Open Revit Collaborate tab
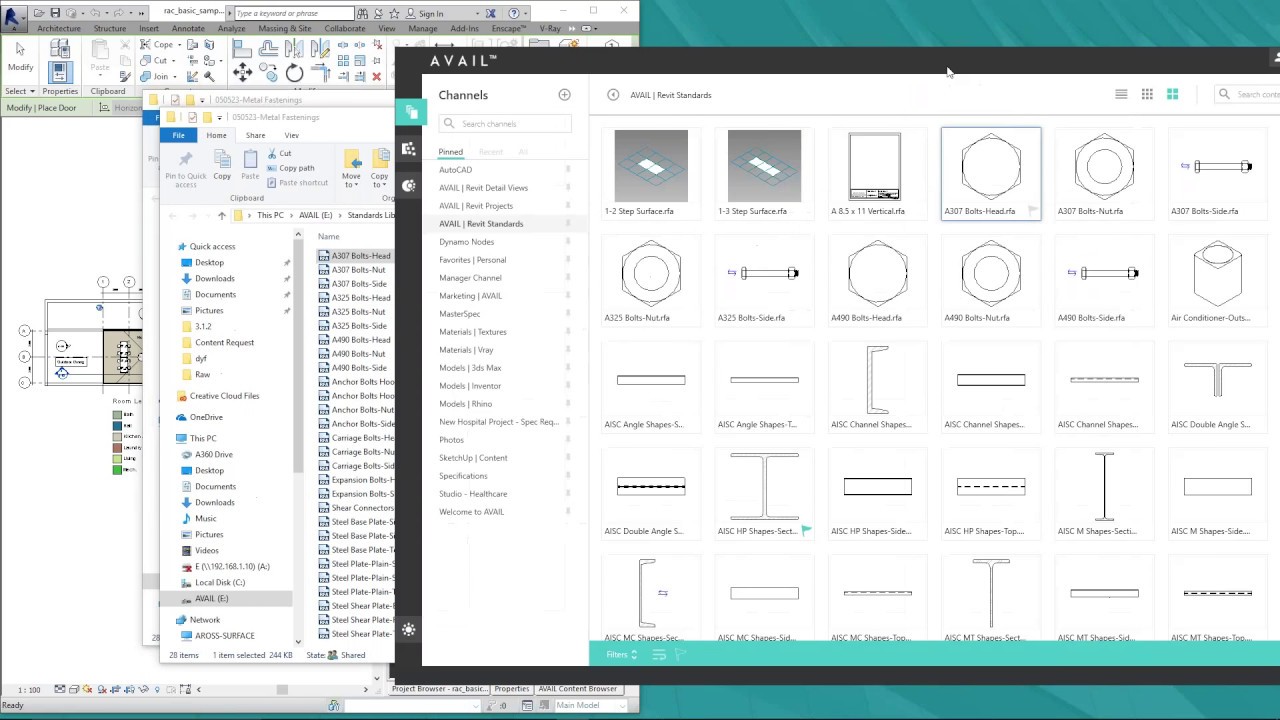This screenshot has width=1280, height=720. 344,28
